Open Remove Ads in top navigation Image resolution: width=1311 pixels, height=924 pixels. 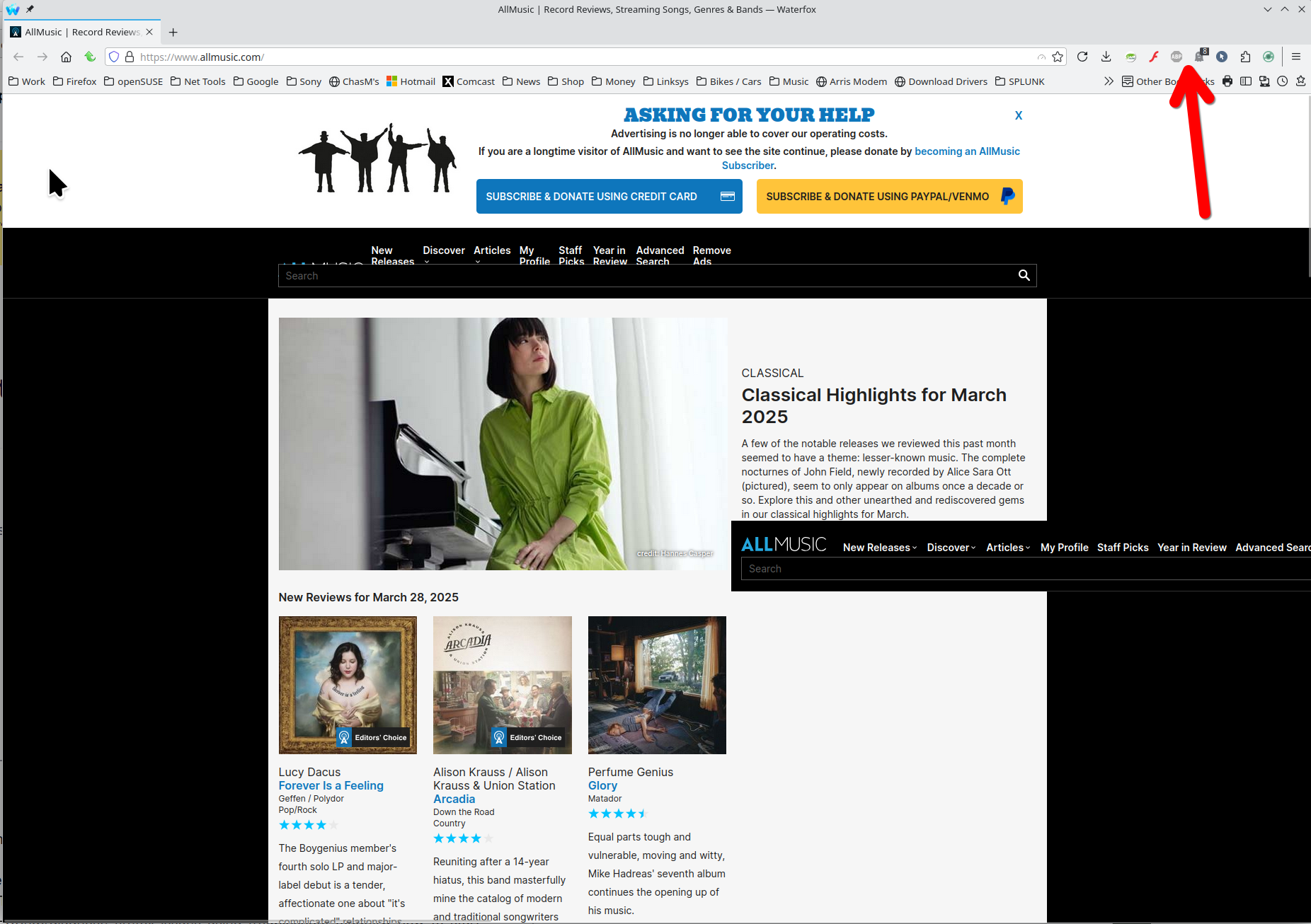(711, 255)
